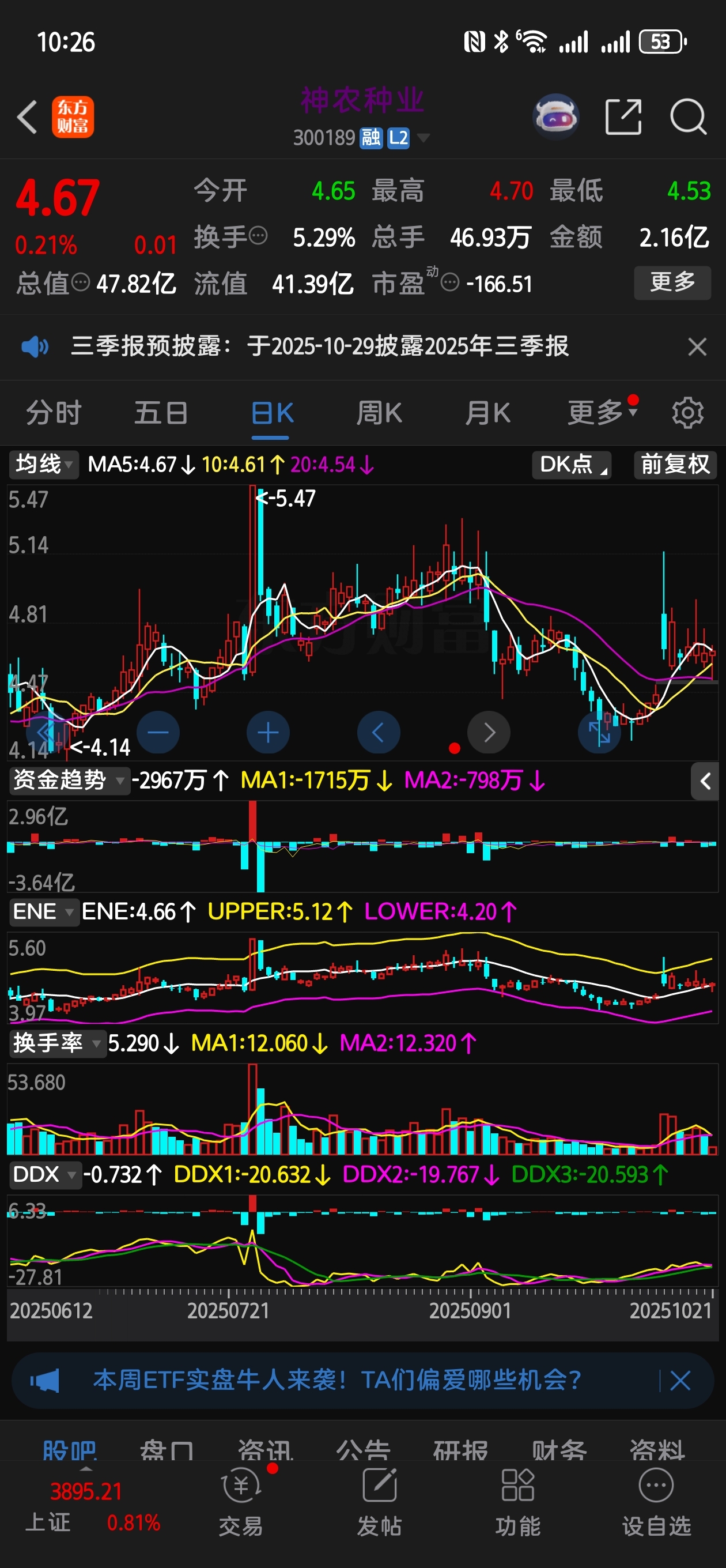Tap the 20250901 date marker
Image resolution: width=726 pixels, height=1568 pixels.
click(x=470, y=1310)
